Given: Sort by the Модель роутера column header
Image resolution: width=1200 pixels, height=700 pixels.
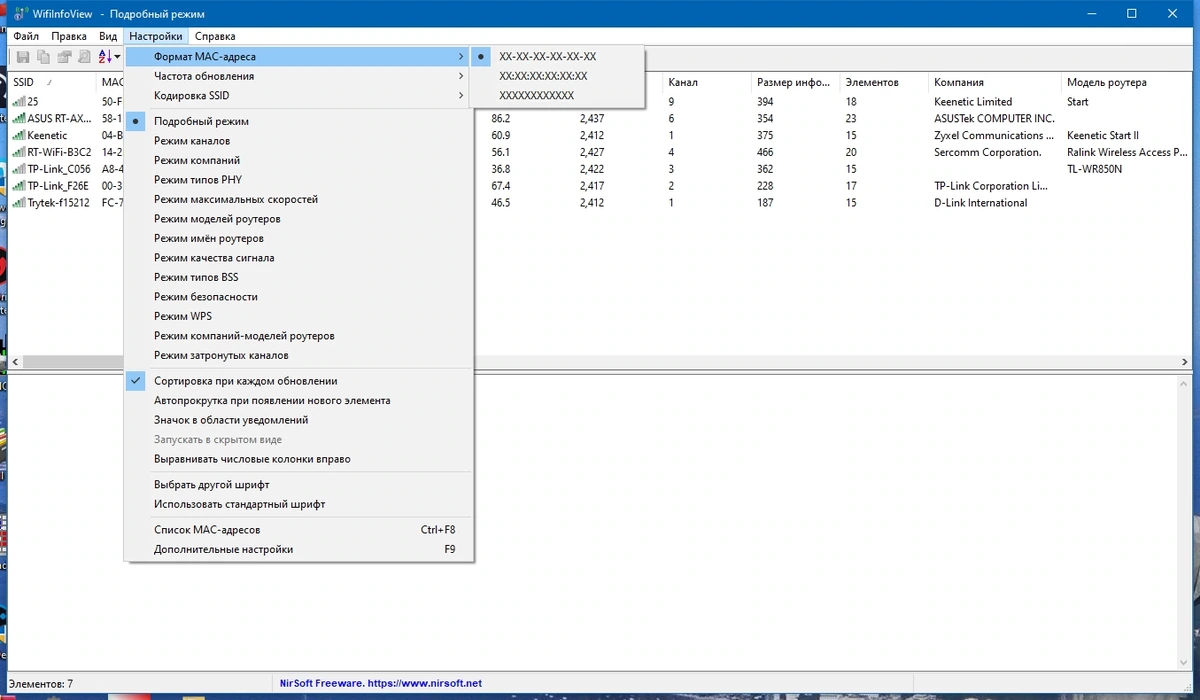Looking at the screenshot, I should tap(1127, 82).
